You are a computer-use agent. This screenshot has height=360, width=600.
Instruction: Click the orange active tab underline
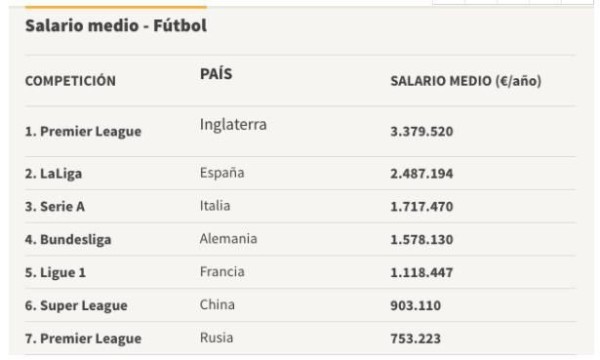click(116, 7)
